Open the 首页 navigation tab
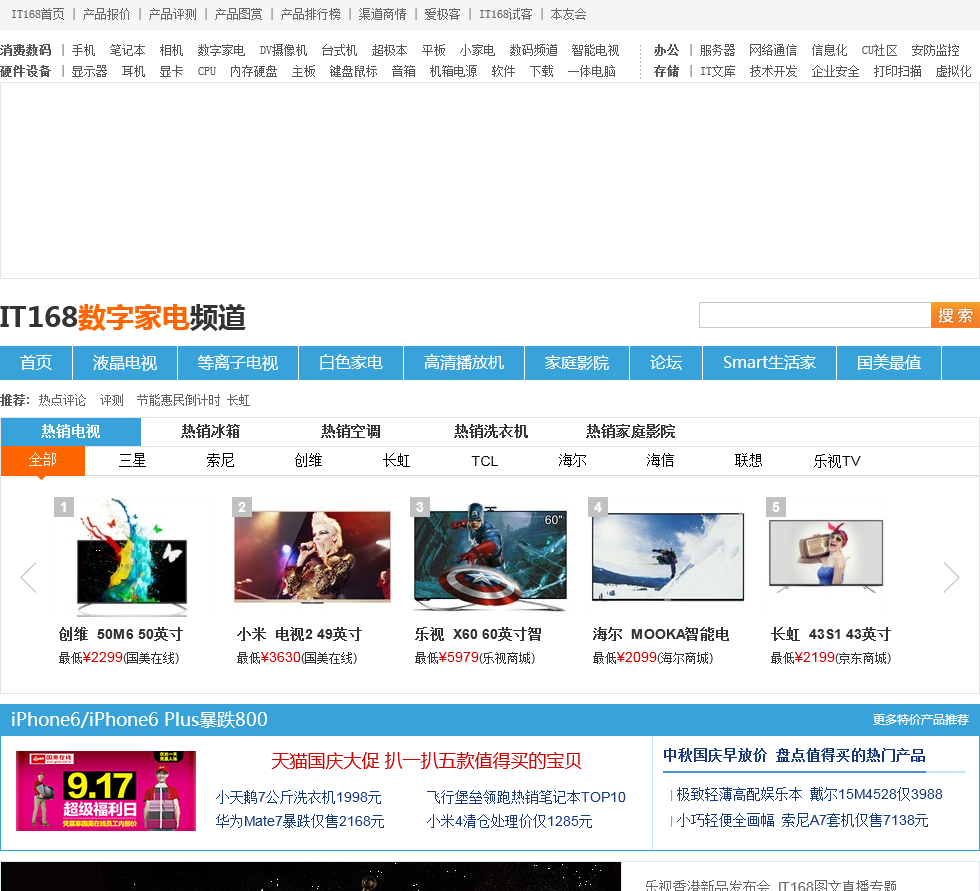 click(x=36, y=363)
